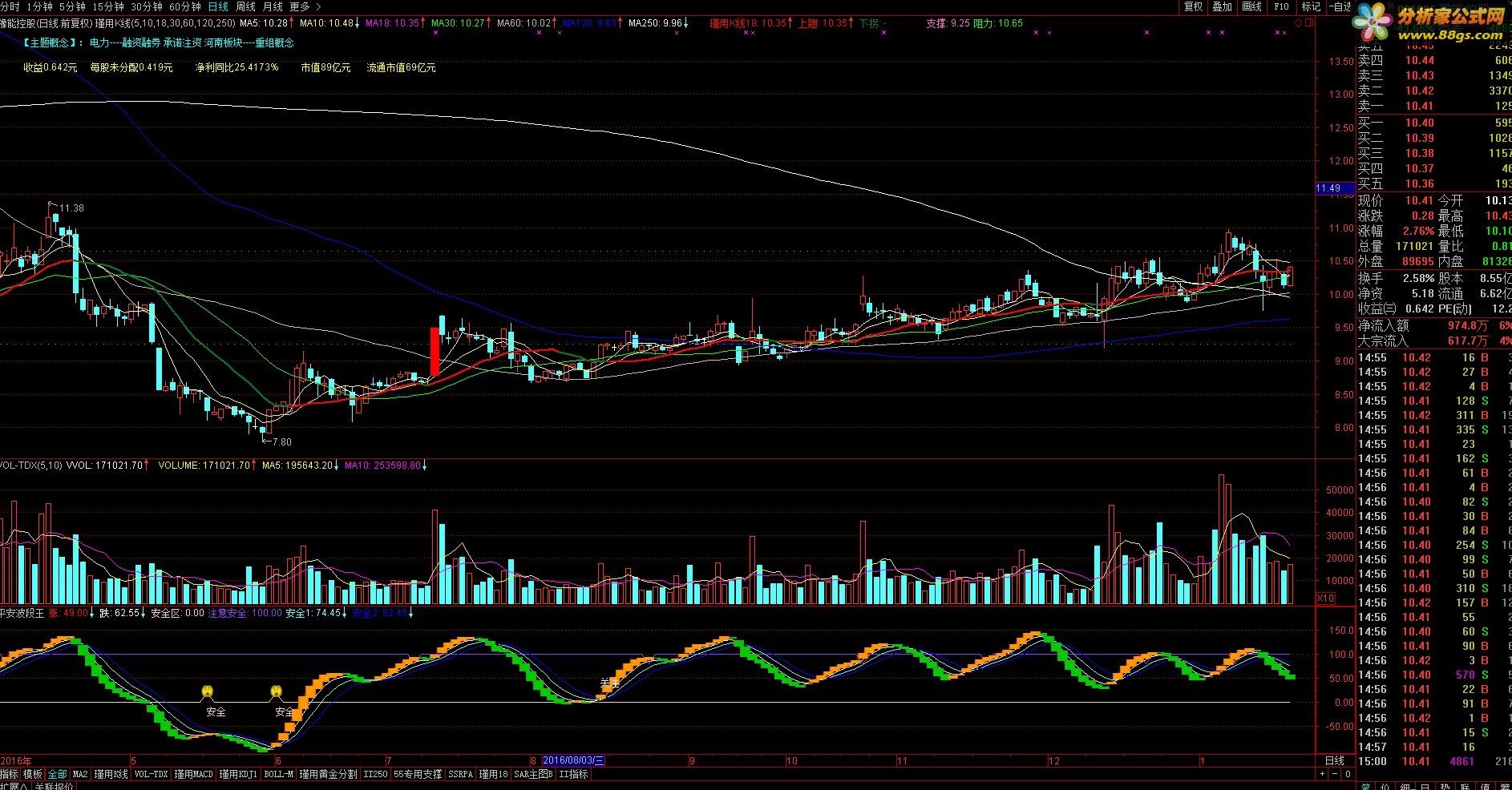This screenshot has width=1512, height=790.
Task: Click the 11.38 high price marker
Action: click(x=71, y=208)
